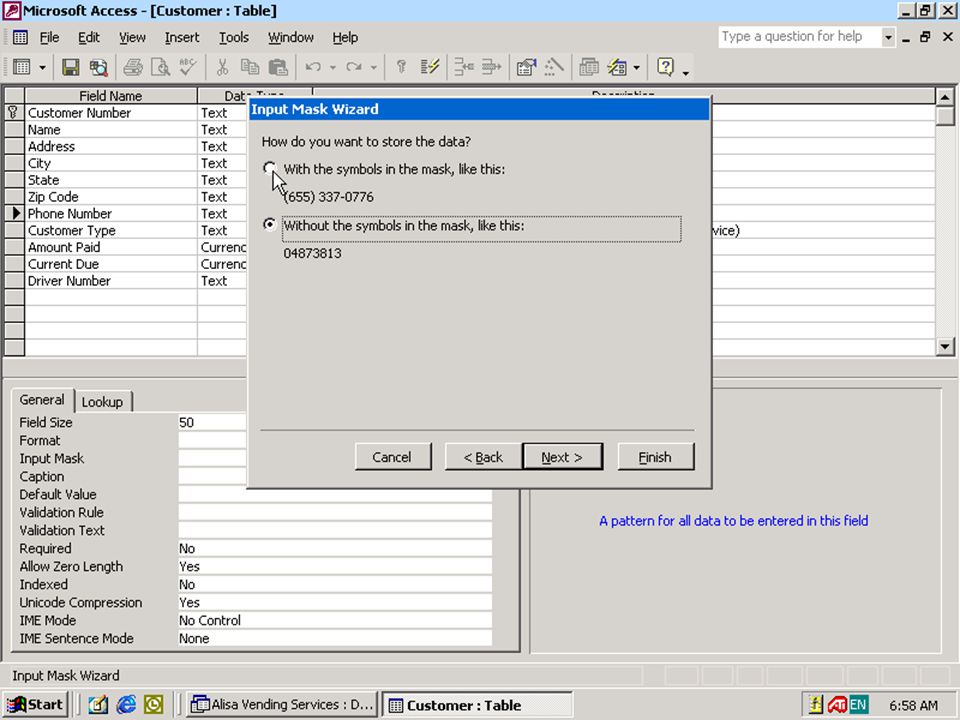Screen dimensions: 960x720
Task: Click Finish in the Input Mask Wizard
Action: point(655,457)
